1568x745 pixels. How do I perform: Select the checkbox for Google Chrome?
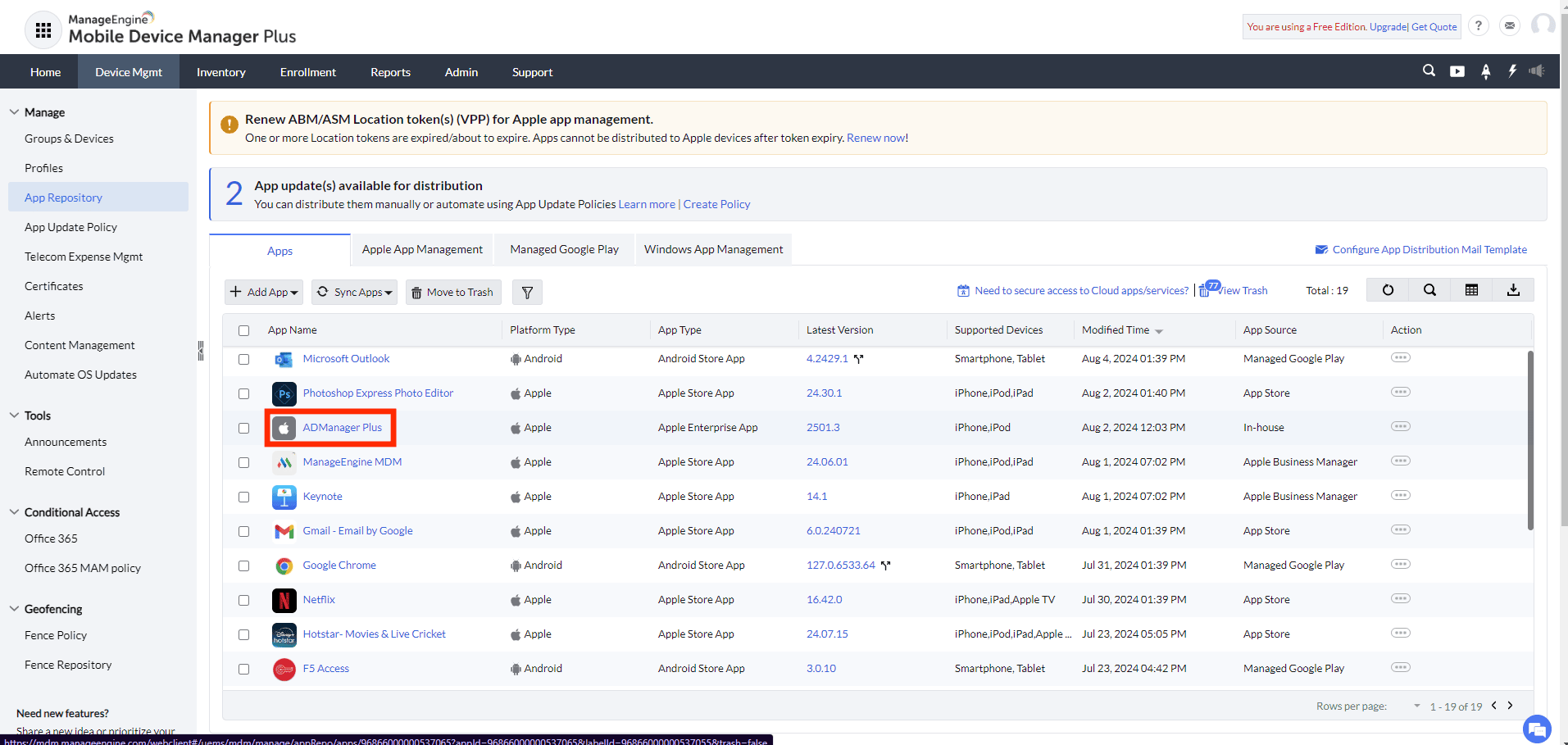[x=243, y=566]
